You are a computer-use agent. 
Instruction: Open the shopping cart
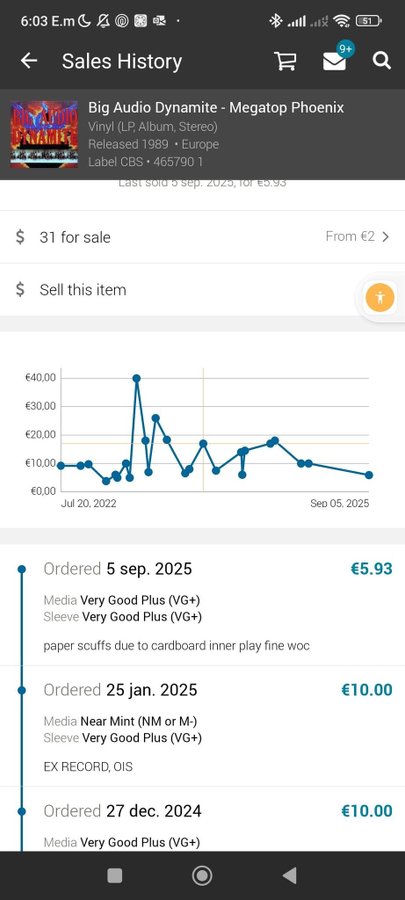pyautogui.click(x=285, y=61)
